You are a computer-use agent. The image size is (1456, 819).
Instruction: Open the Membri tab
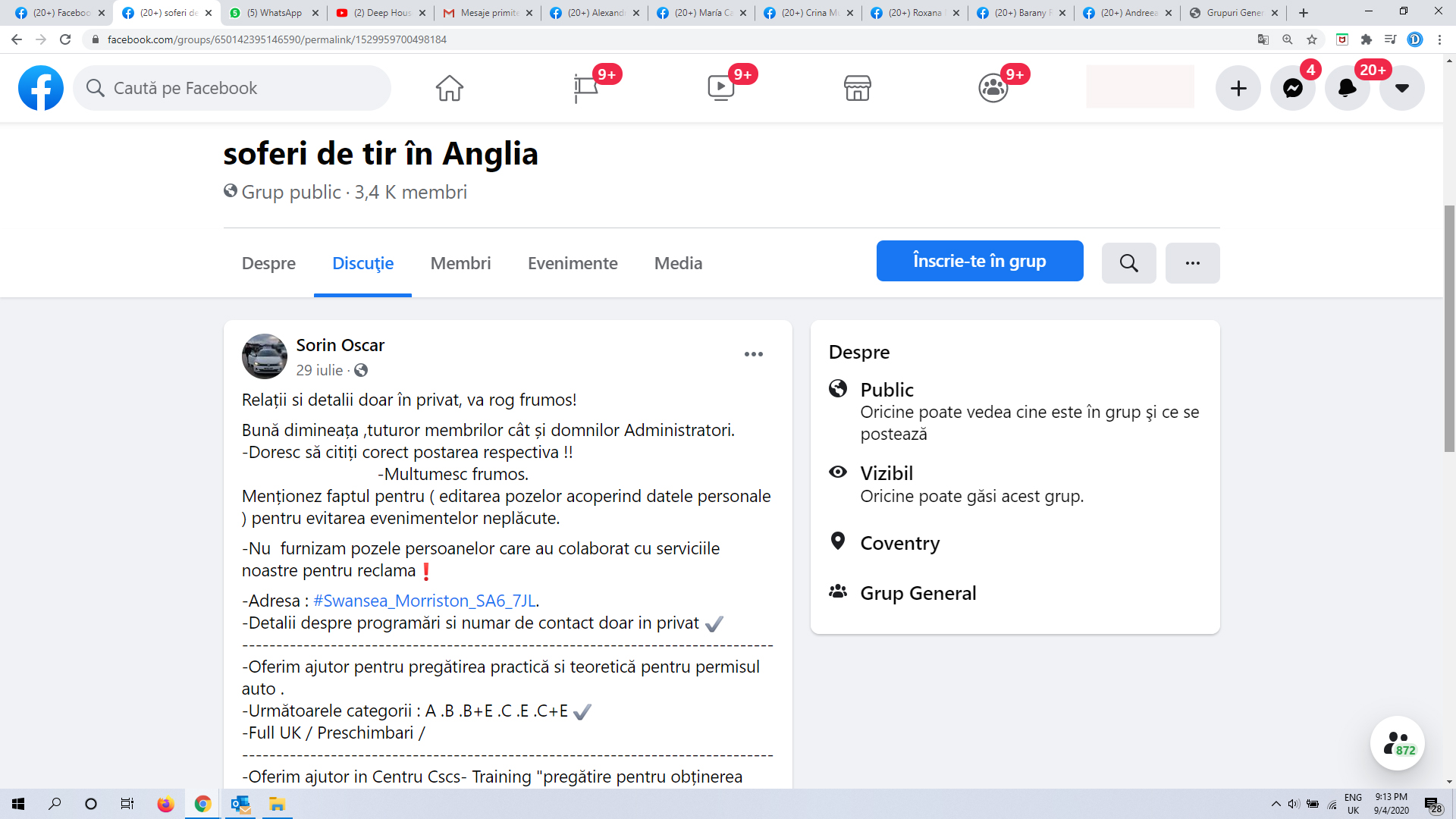point(460,263)
